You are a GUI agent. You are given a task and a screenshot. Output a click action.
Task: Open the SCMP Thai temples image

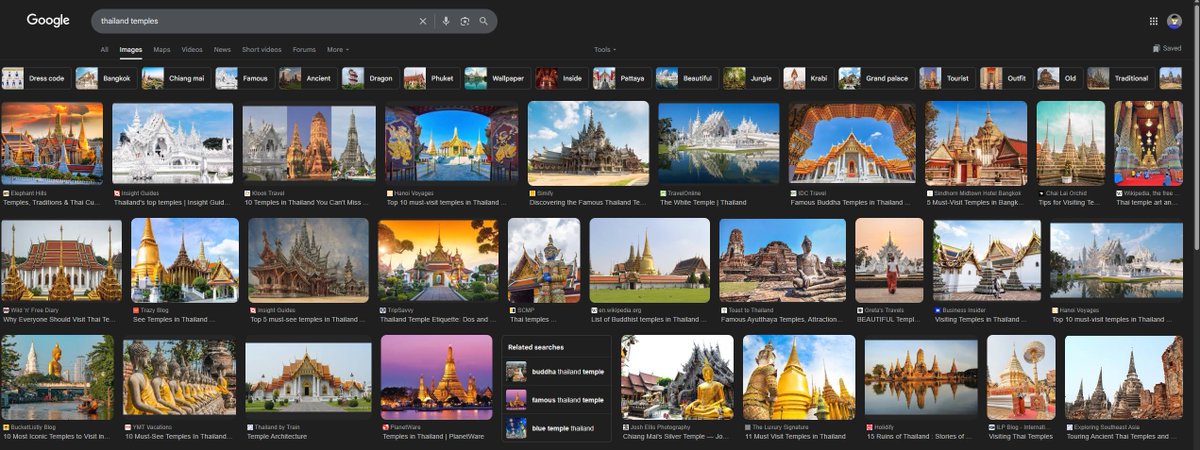(544, 261)
